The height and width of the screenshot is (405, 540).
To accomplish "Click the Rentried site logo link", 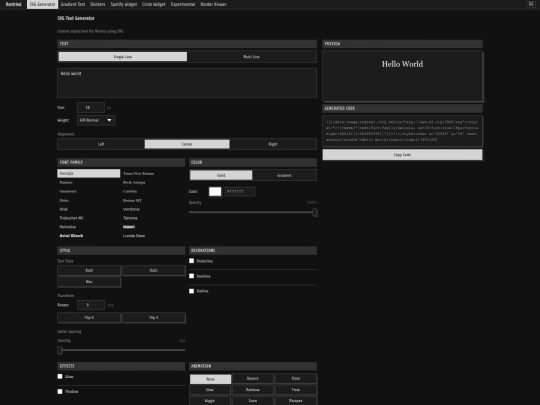I will tap(13, 4).
